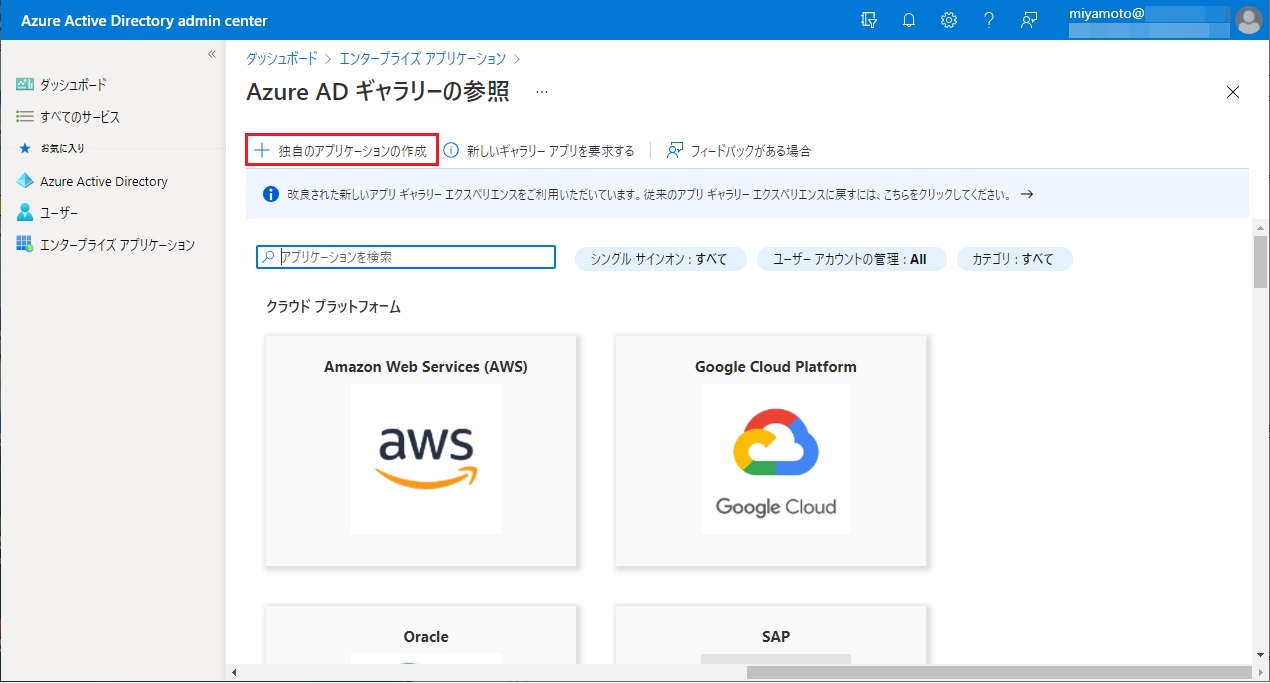The height and width of the screenshot is (683, 1270).
Task: Open the directory and subscription filter icon
Action: (x=868, y=20)
